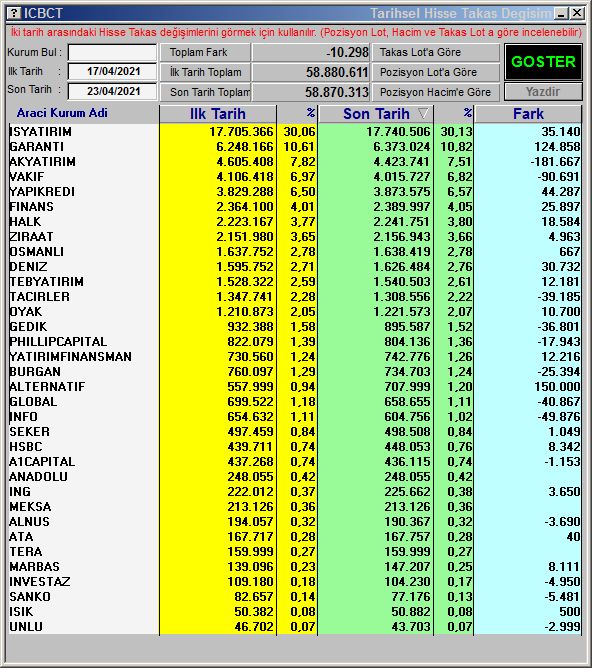Sort by Son Tarih column header
The image size is (592, 668).
(376, 114)
